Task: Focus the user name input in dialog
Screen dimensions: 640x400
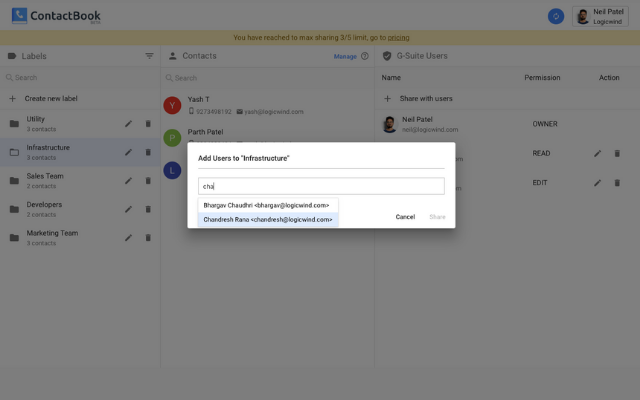Action: tap(321, 186)
